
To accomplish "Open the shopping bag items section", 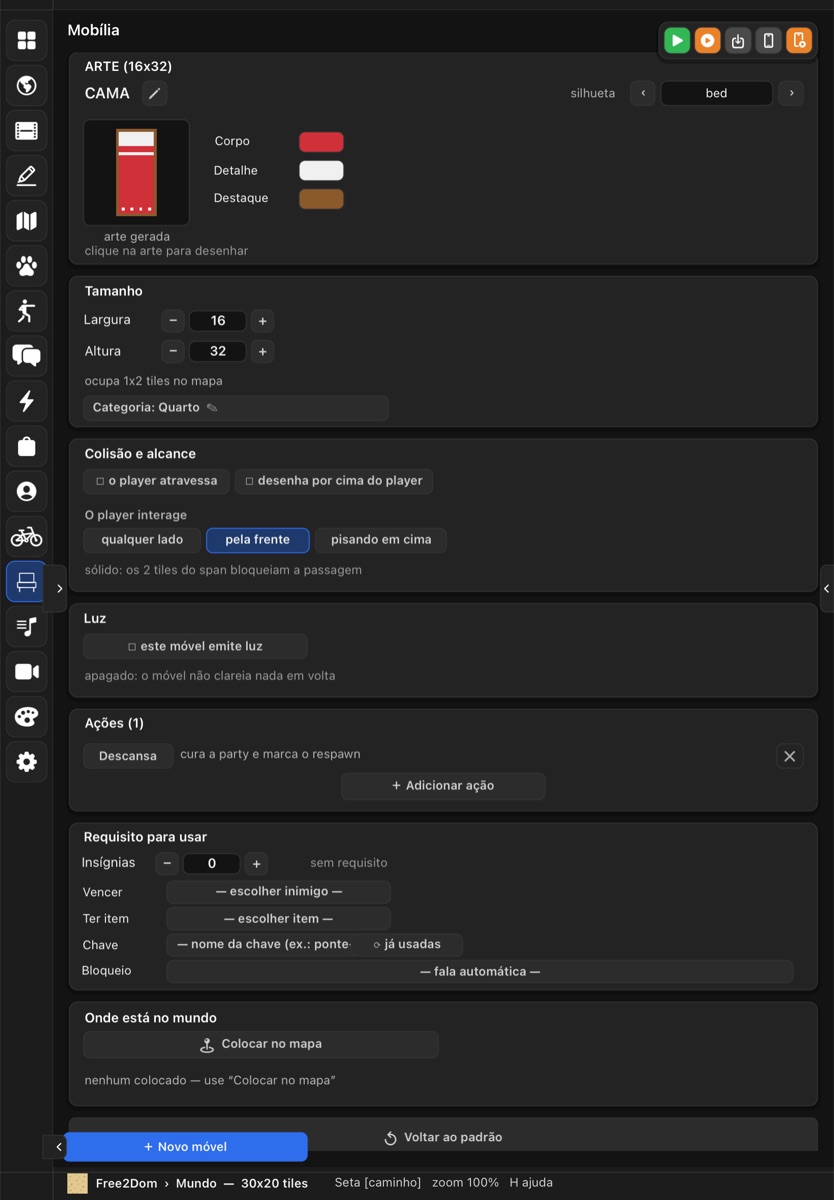I will tap(27, 446).
